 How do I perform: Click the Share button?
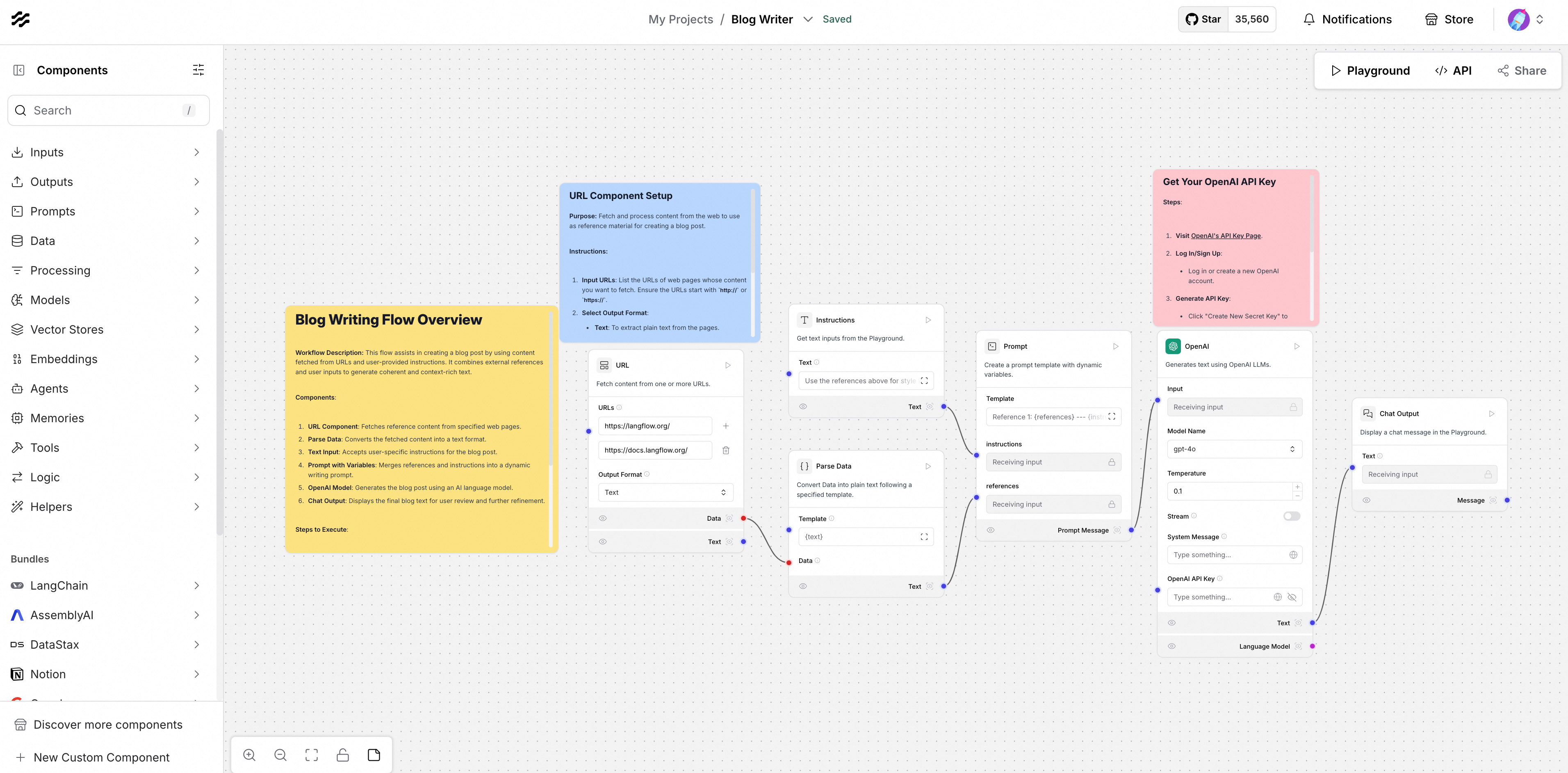1522,71
